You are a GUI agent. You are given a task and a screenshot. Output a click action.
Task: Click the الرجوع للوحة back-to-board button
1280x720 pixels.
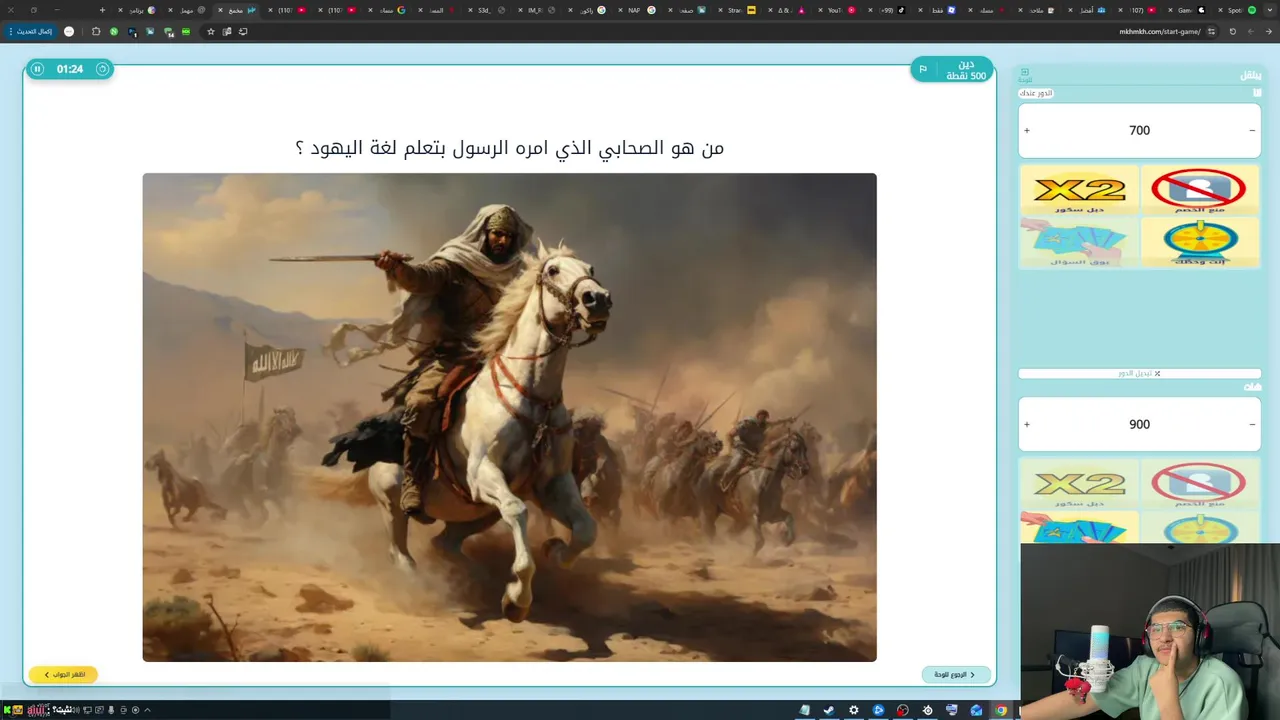click(x=956, y=675)
